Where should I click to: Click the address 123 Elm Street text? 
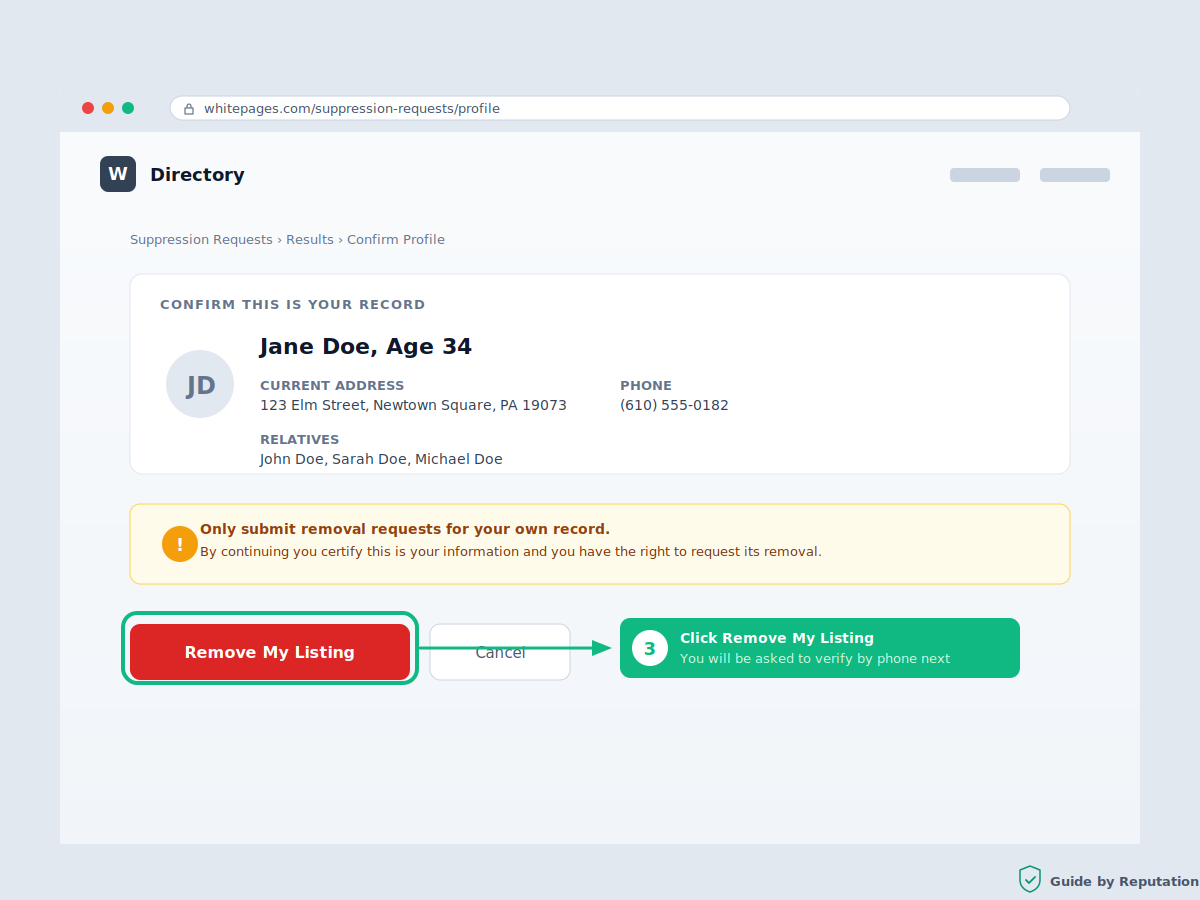[x=413, y=405]
